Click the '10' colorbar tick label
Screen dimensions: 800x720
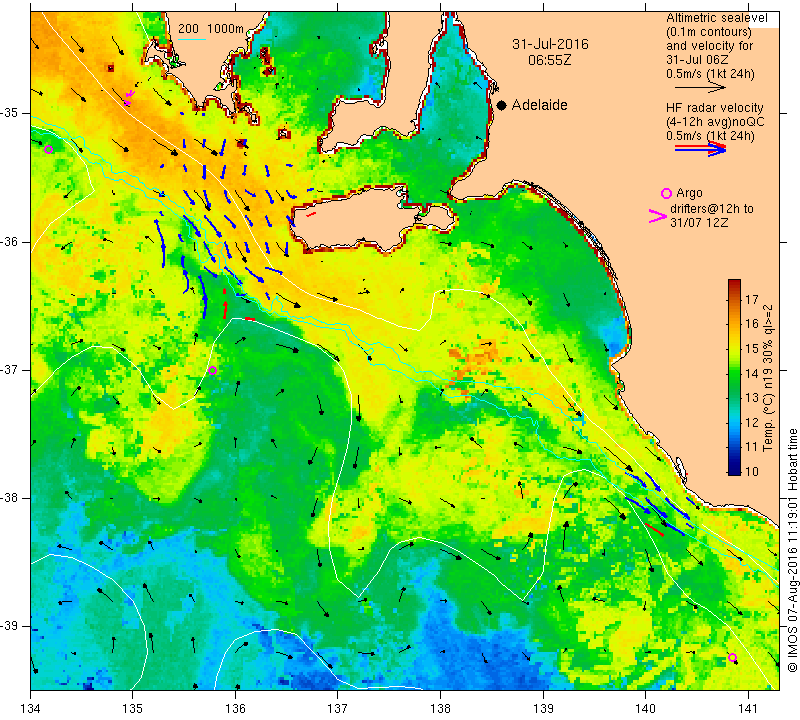(752, 471)
